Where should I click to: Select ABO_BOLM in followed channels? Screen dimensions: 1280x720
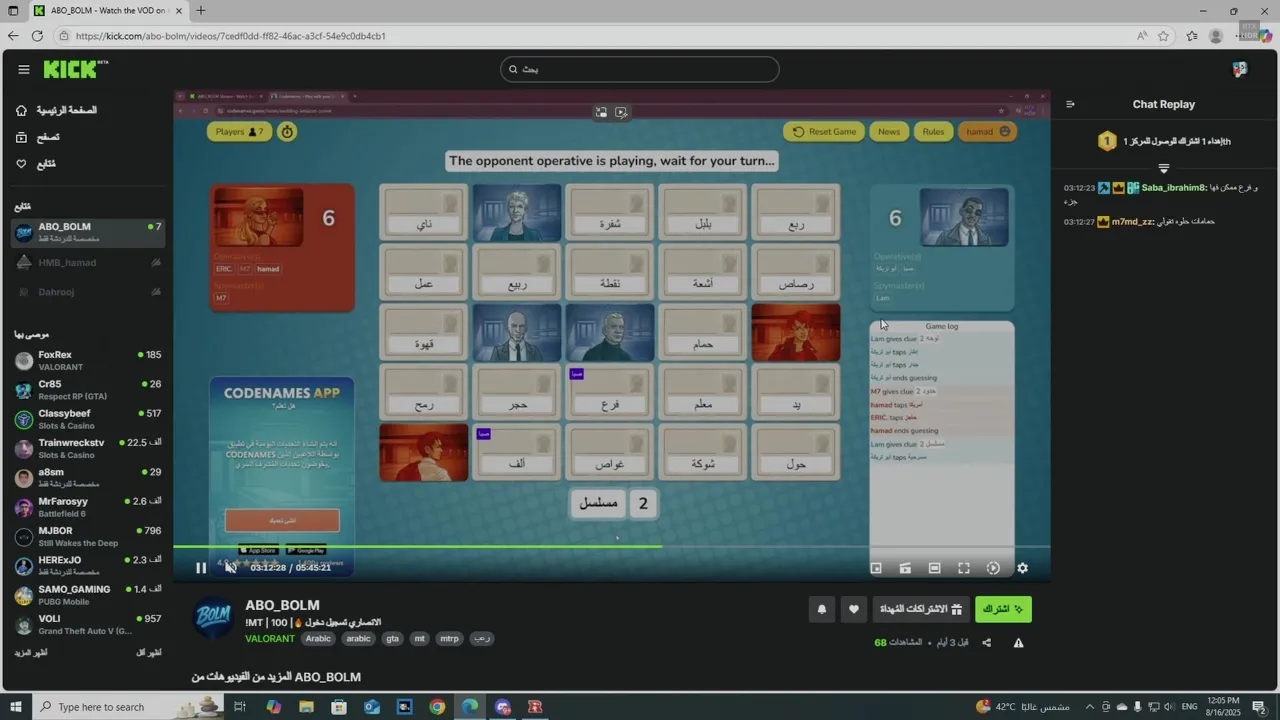click(88, 232)
